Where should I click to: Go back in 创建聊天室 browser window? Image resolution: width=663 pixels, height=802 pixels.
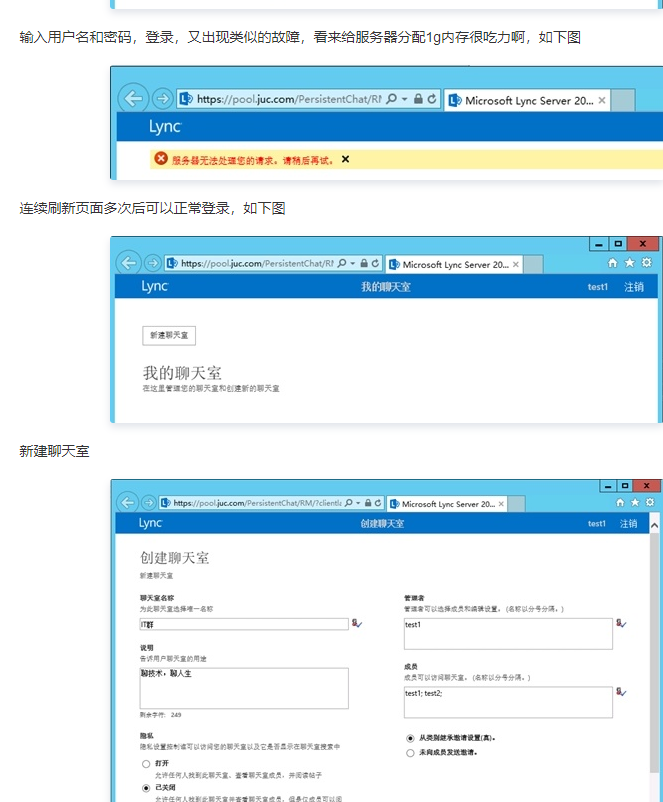coord(127,503)
